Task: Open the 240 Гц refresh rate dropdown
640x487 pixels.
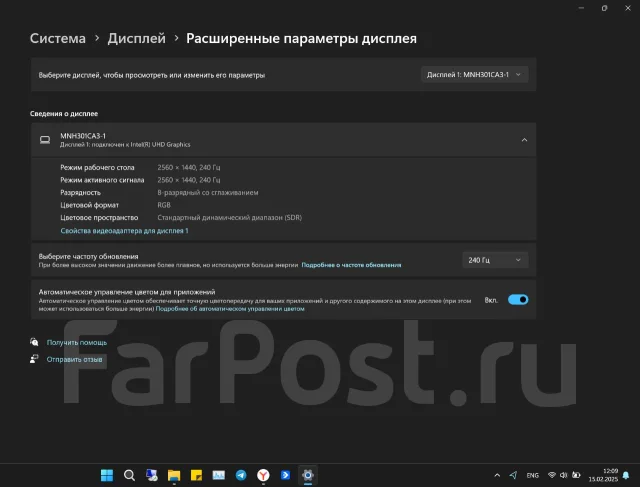Action: 495,260
